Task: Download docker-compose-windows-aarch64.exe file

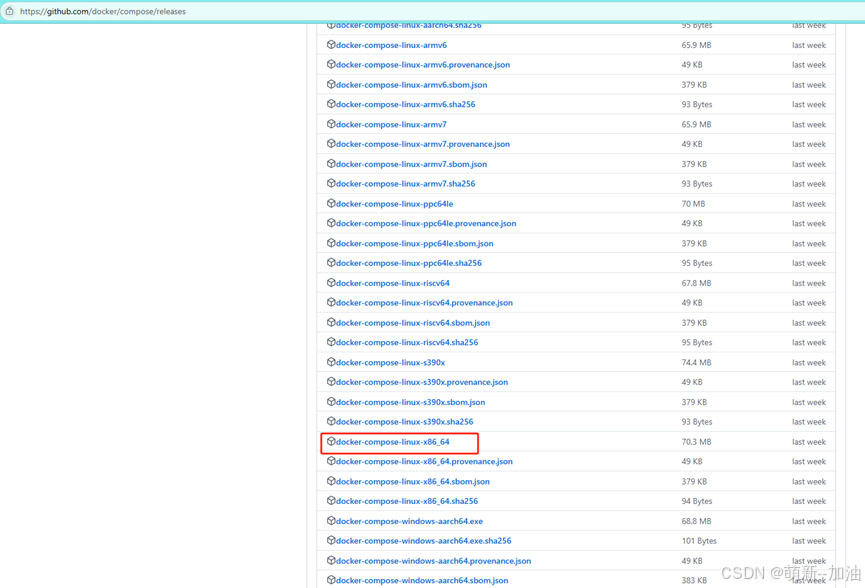Action: [x=409, y=522]
